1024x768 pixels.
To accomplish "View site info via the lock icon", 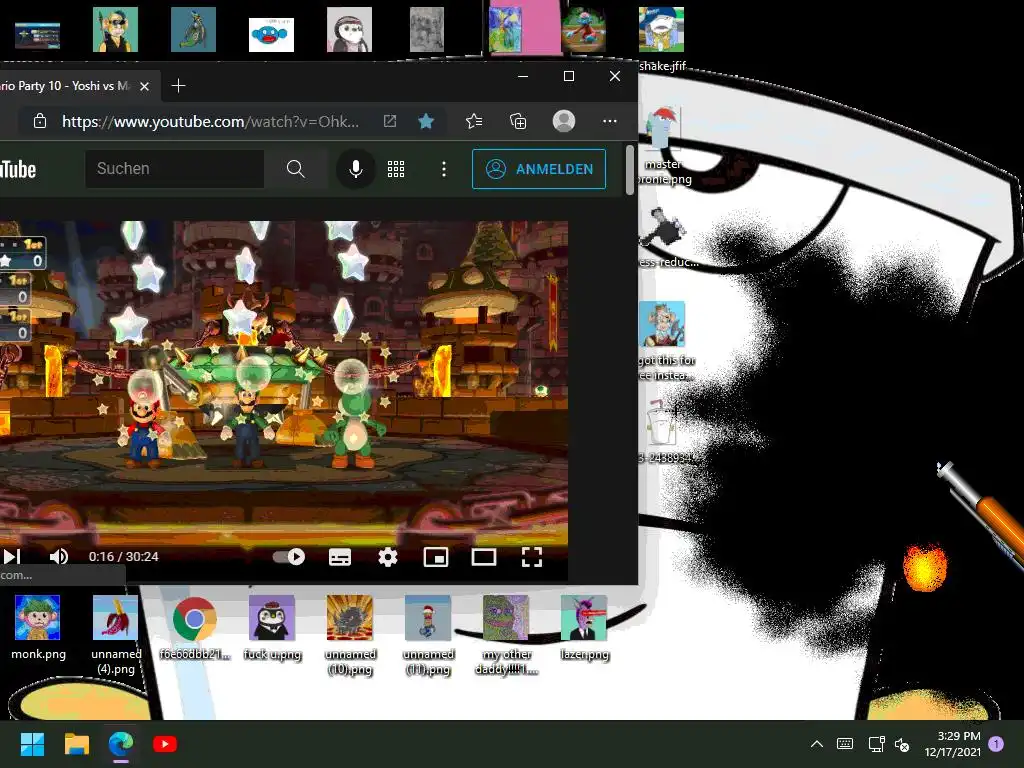I will coord(40,121).
